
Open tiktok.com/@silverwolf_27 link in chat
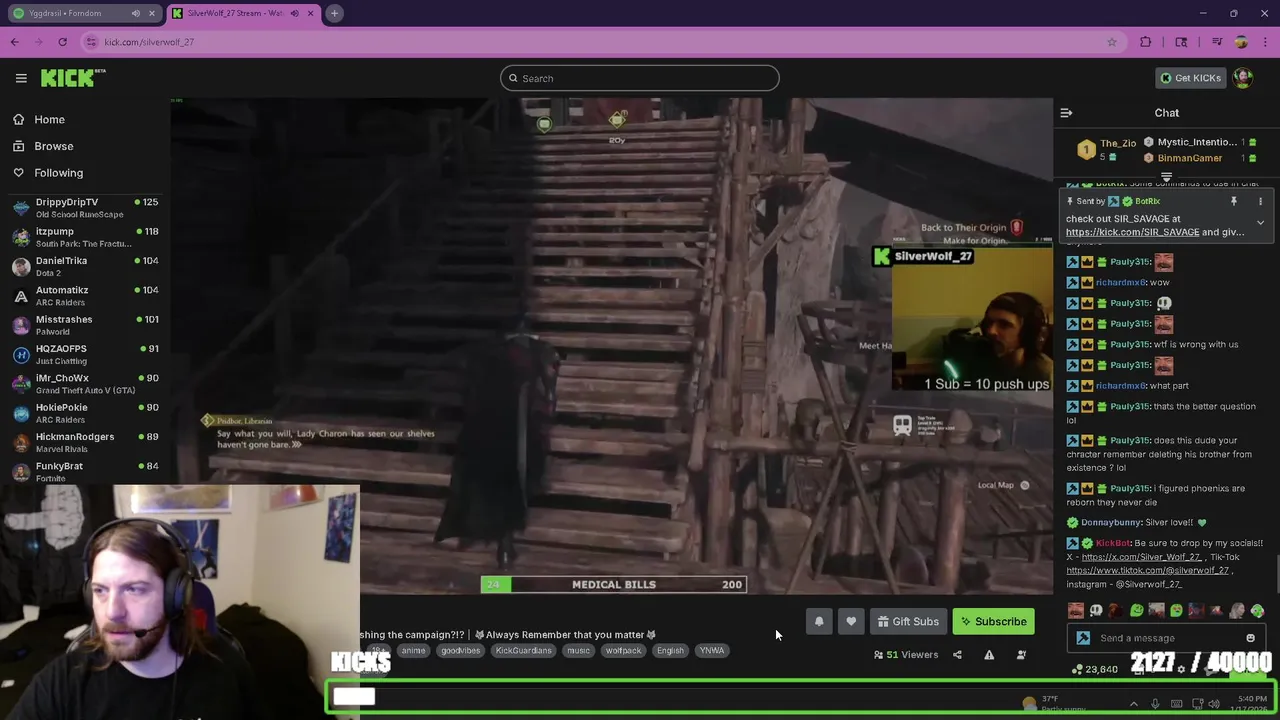click(x=1147, y=570)
